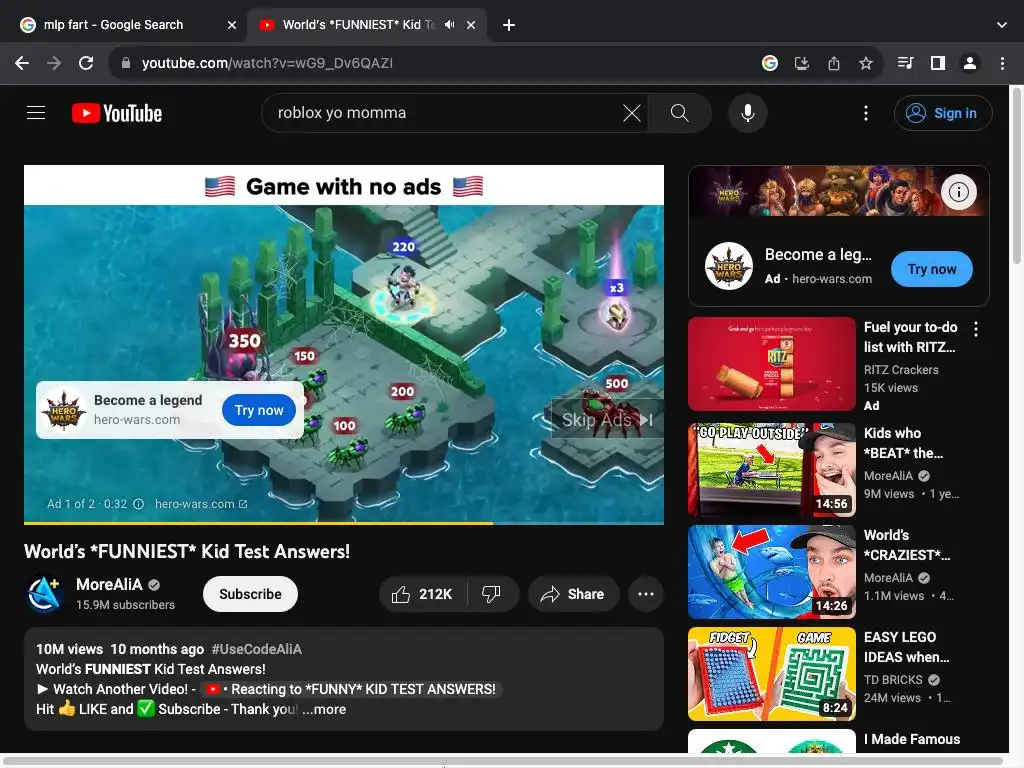Open #UseCodeAliA hashtag
This screenshot has width=1024, height=768.
257,649
